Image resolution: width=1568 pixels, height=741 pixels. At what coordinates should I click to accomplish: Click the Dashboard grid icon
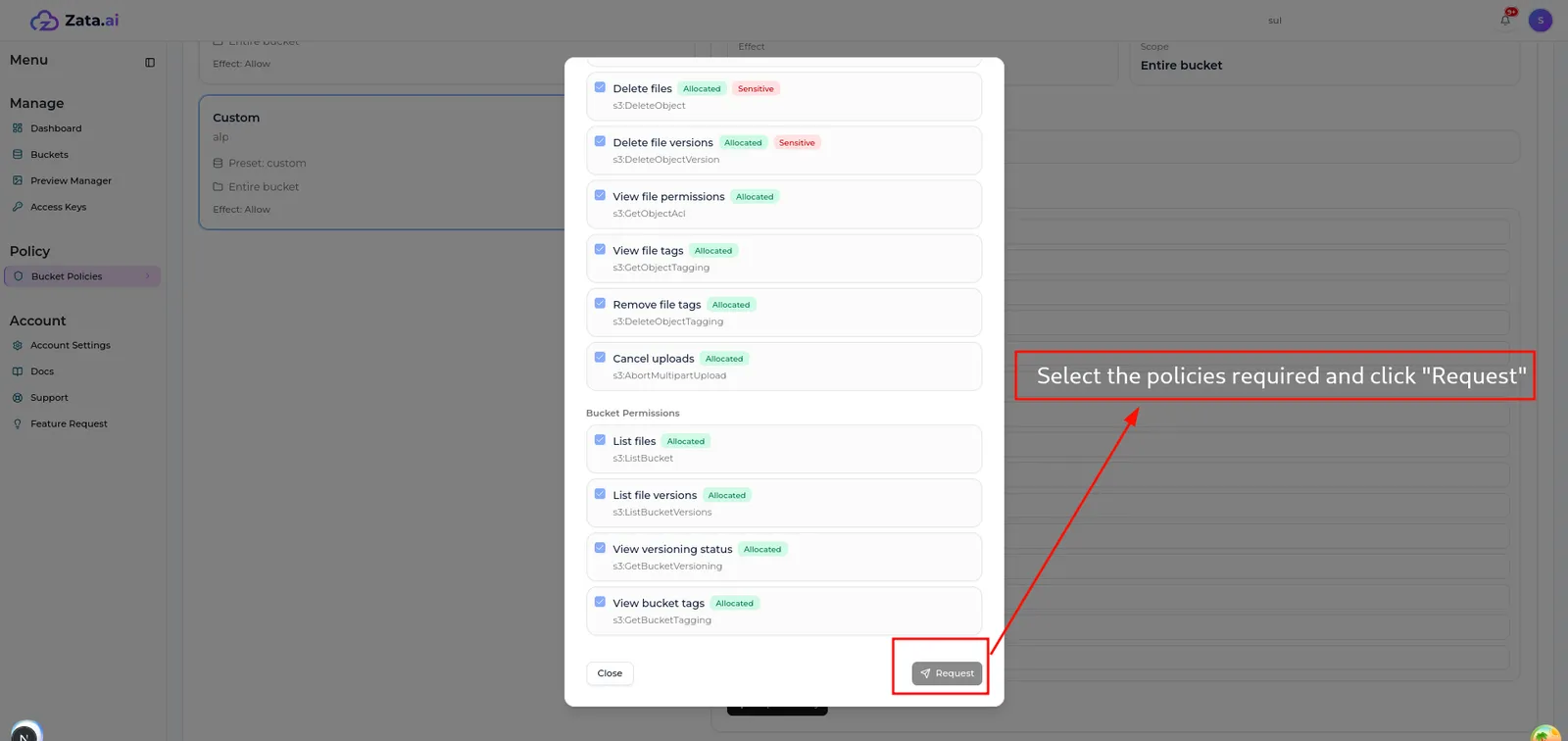coord(18,128)
